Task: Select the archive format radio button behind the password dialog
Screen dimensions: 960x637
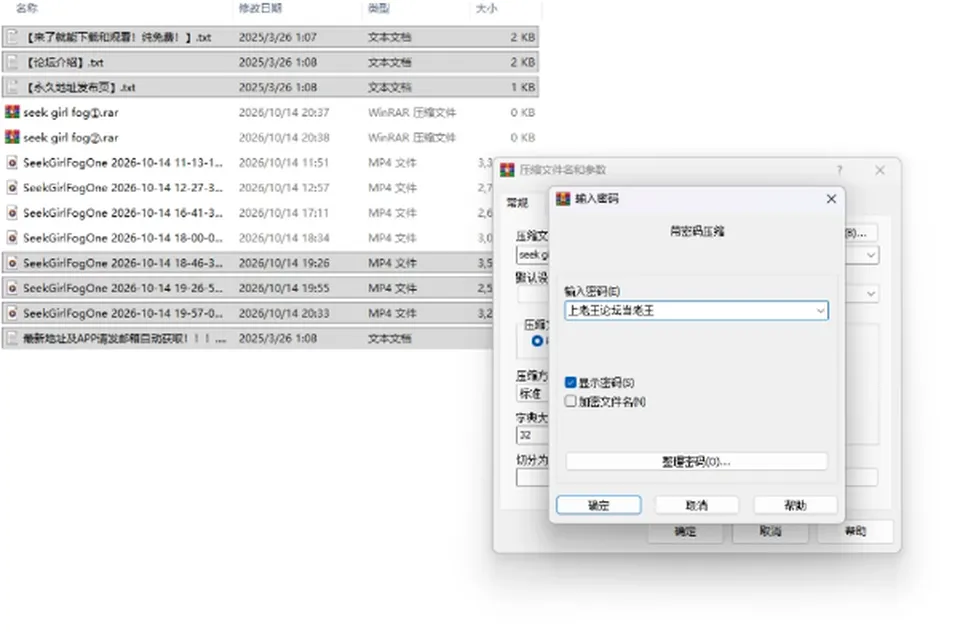Action: (x=538, y=341)
